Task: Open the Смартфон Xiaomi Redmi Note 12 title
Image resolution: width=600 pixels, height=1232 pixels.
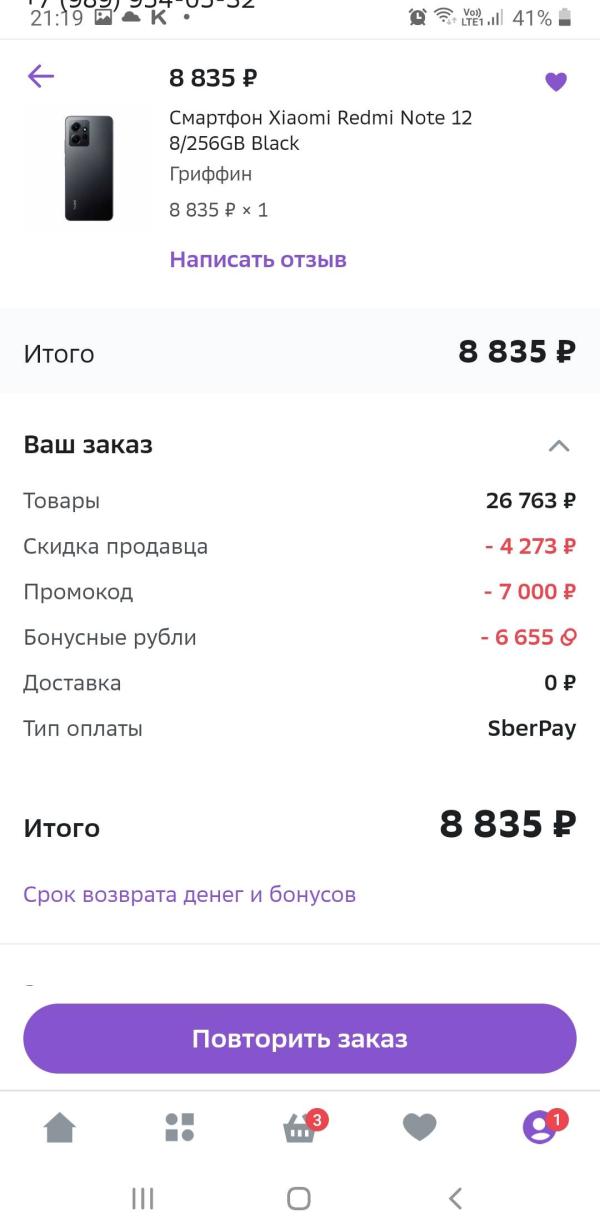Action: 320,131
